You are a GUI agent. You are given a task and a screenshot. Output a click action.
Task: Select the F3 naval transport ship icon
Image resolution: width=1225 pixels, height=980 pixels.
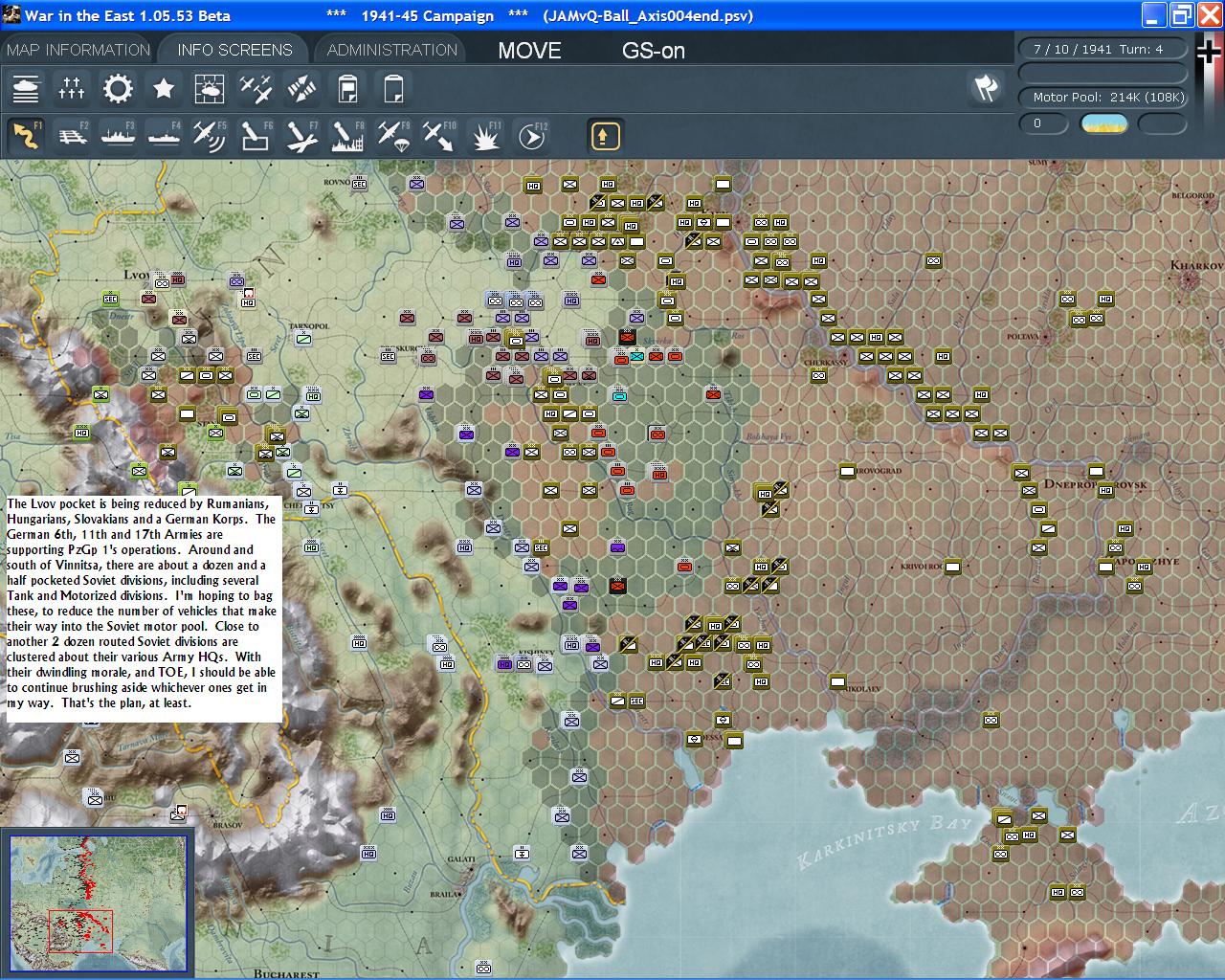point(118,136)
